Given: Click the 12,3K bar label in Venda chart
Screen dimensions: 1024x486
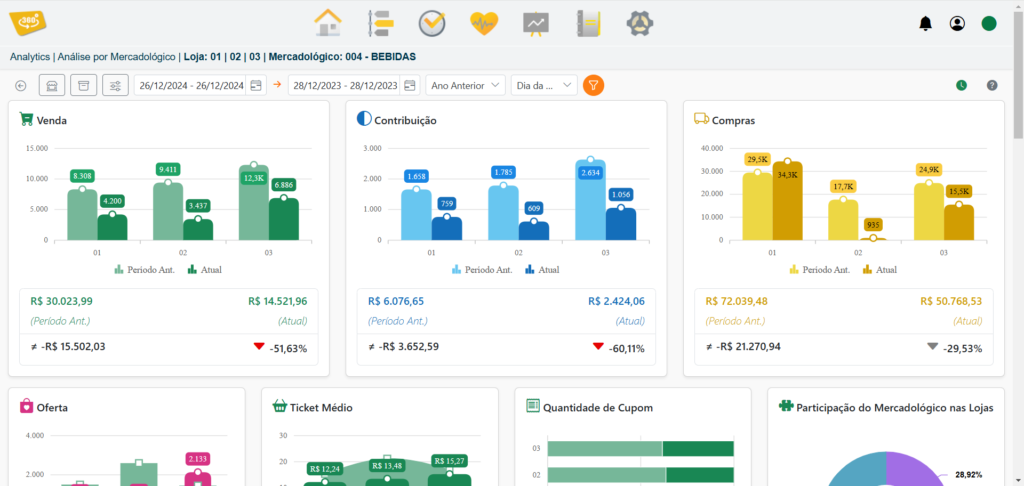Looking at the screenshot, I should pyautogui.click(x=254, y=178).
